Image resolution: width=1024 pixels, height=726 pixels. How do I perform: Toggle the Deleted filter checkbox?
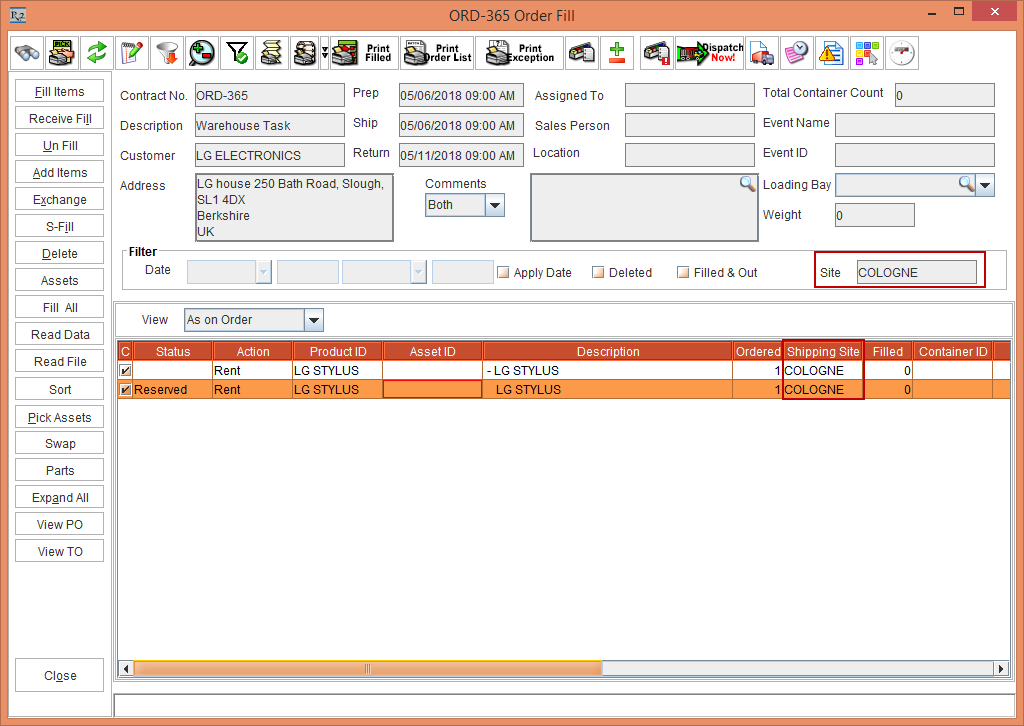tap(598, 272)
